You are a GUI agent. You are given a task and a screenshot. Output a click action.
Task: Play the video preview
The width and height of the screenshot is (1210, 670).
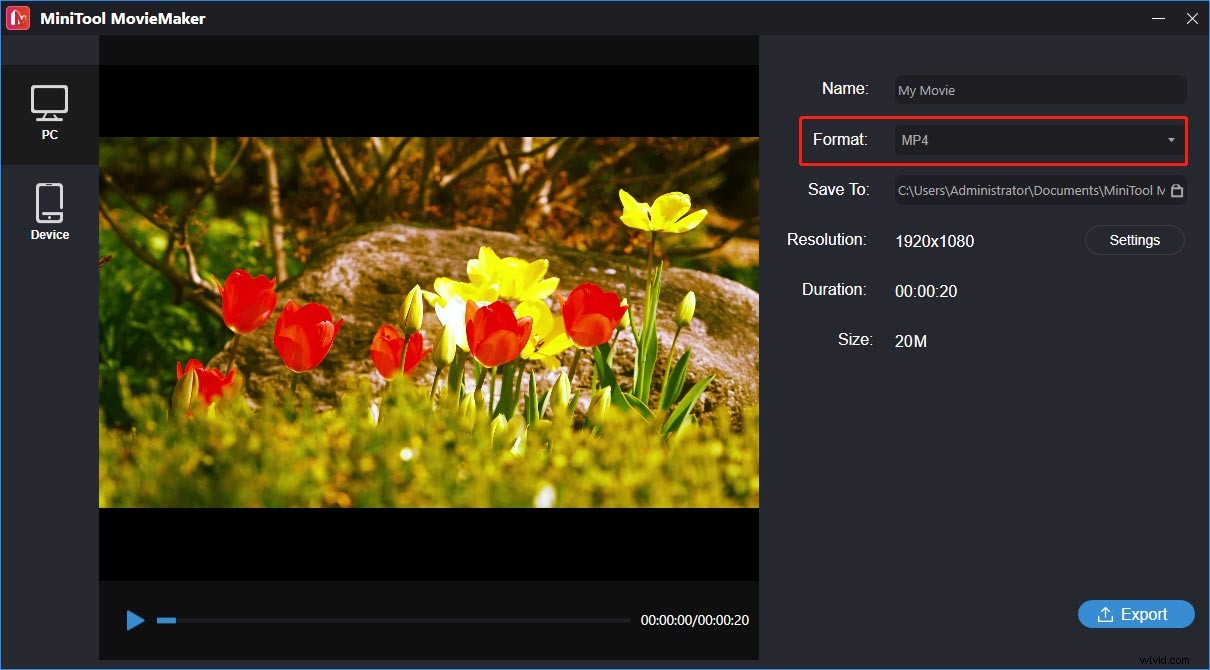pos(136,620)
